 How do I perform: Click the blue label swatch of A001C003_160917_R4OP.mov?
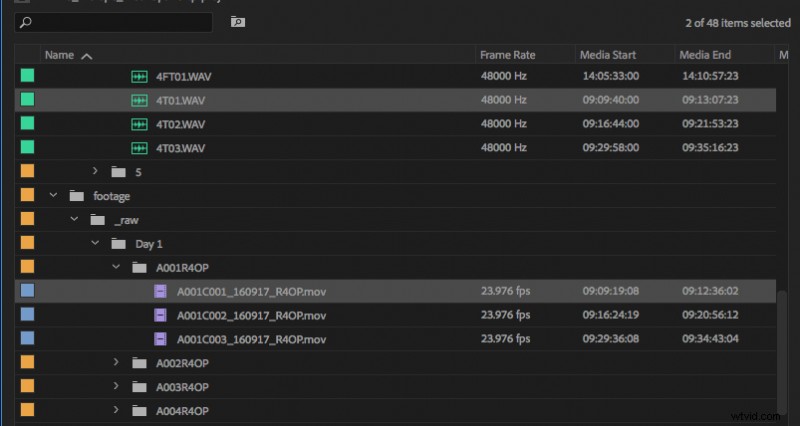28,338
